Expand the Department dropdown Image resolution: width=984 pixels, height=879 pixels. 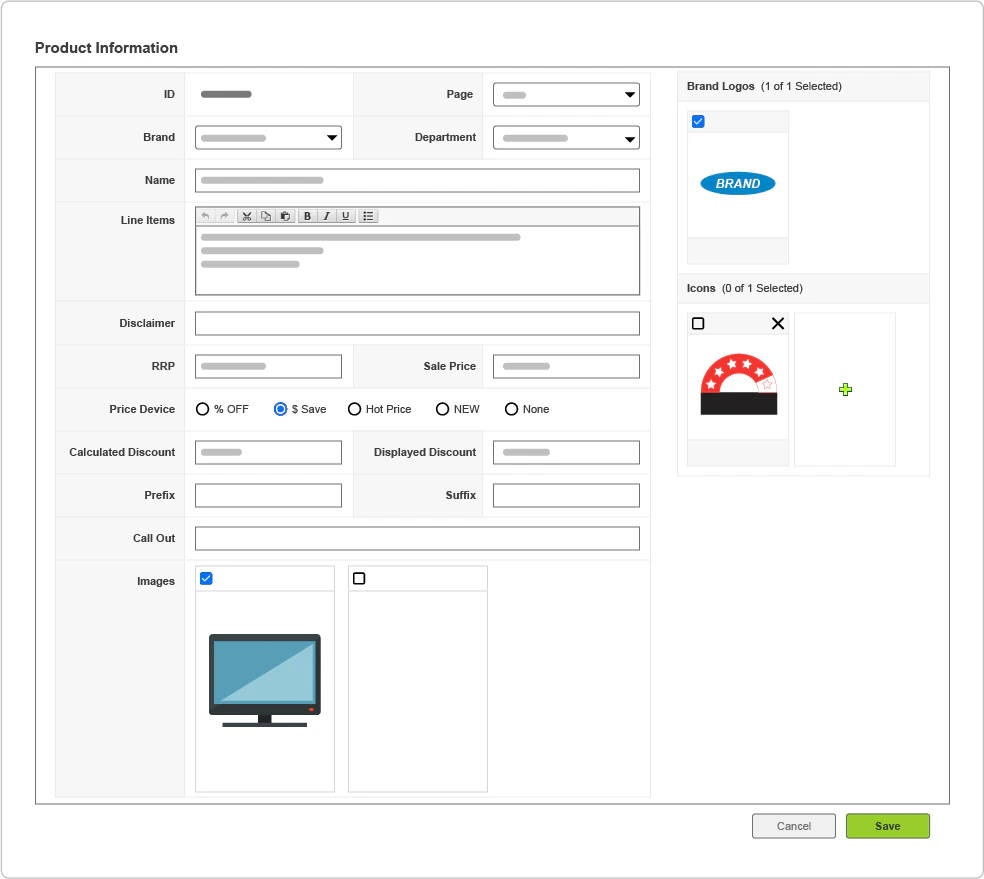tap(631, 137)
